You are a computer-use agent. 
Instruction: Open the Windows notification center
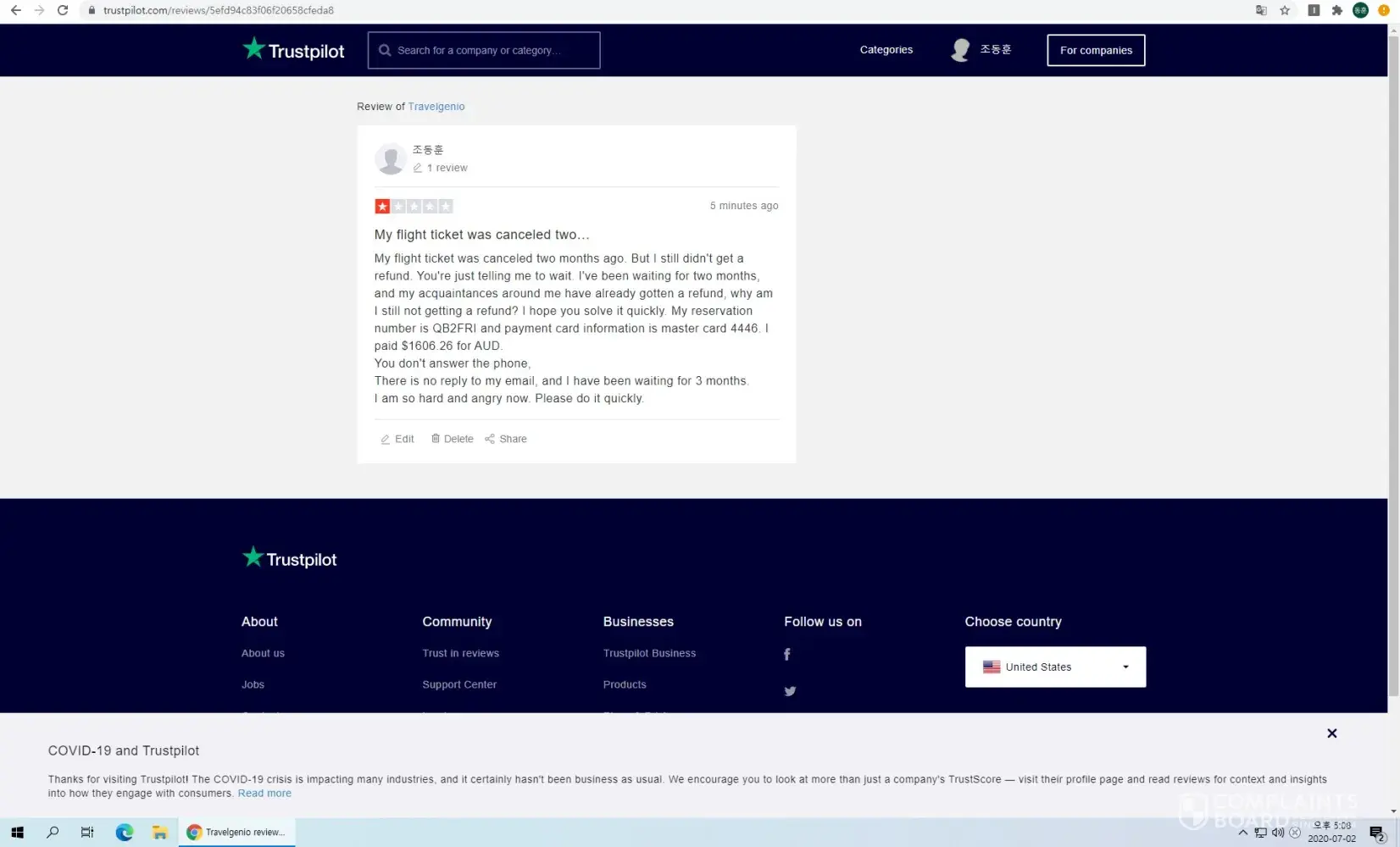pyautogui.click(x=1377, y=833)
